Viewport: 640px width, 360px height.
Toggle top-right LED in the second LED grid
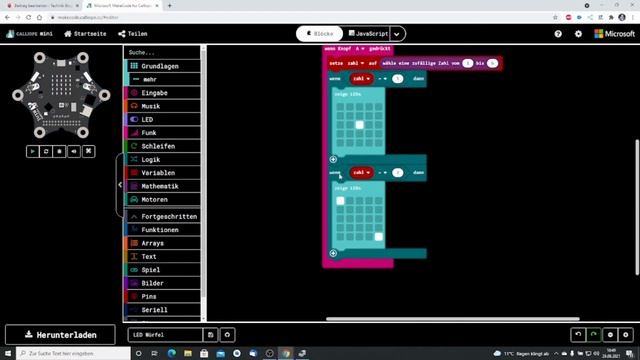tap(379, 200)
